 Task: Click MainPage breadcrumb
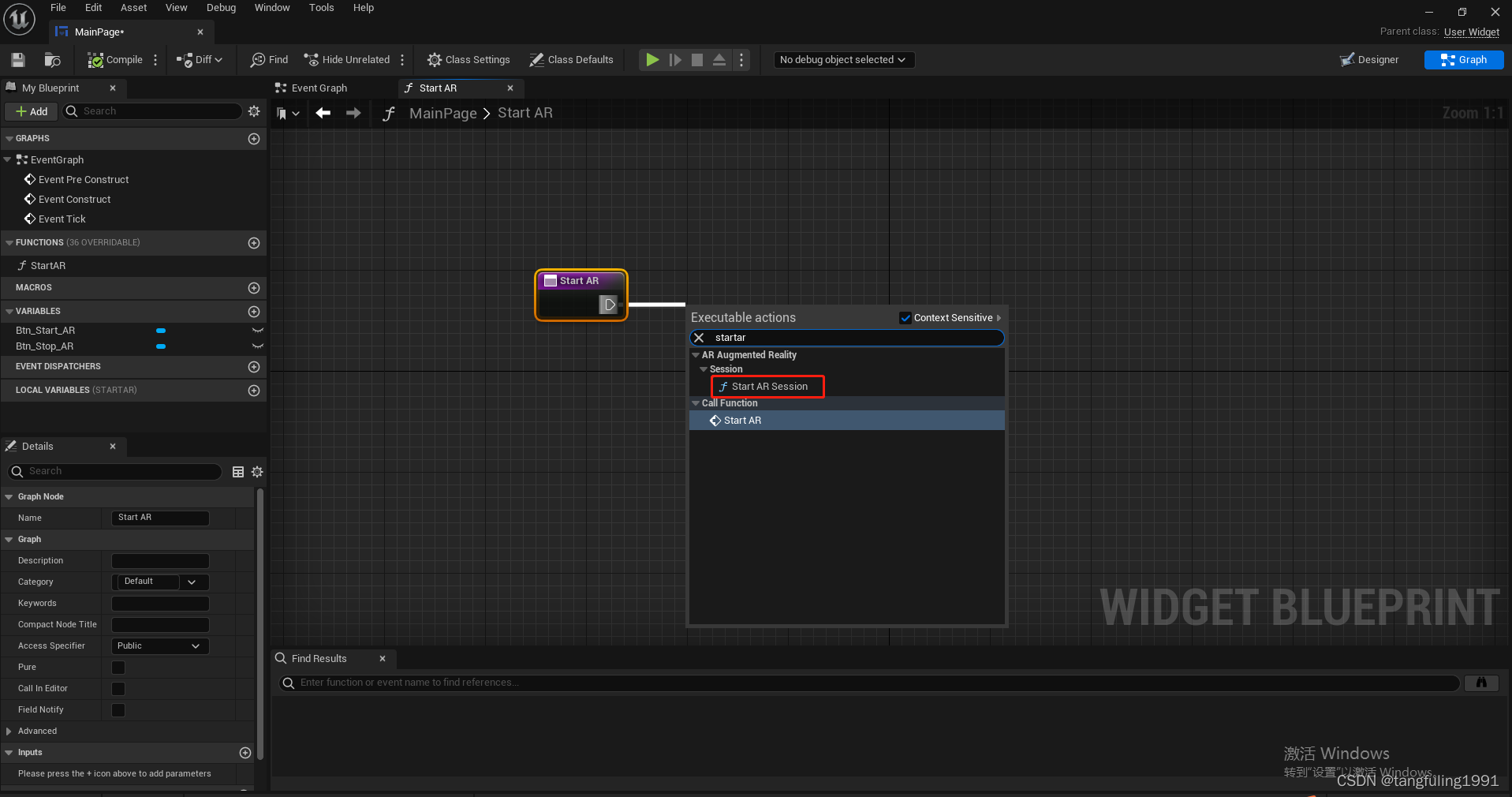pyautogui.click(x=442, y=114)
